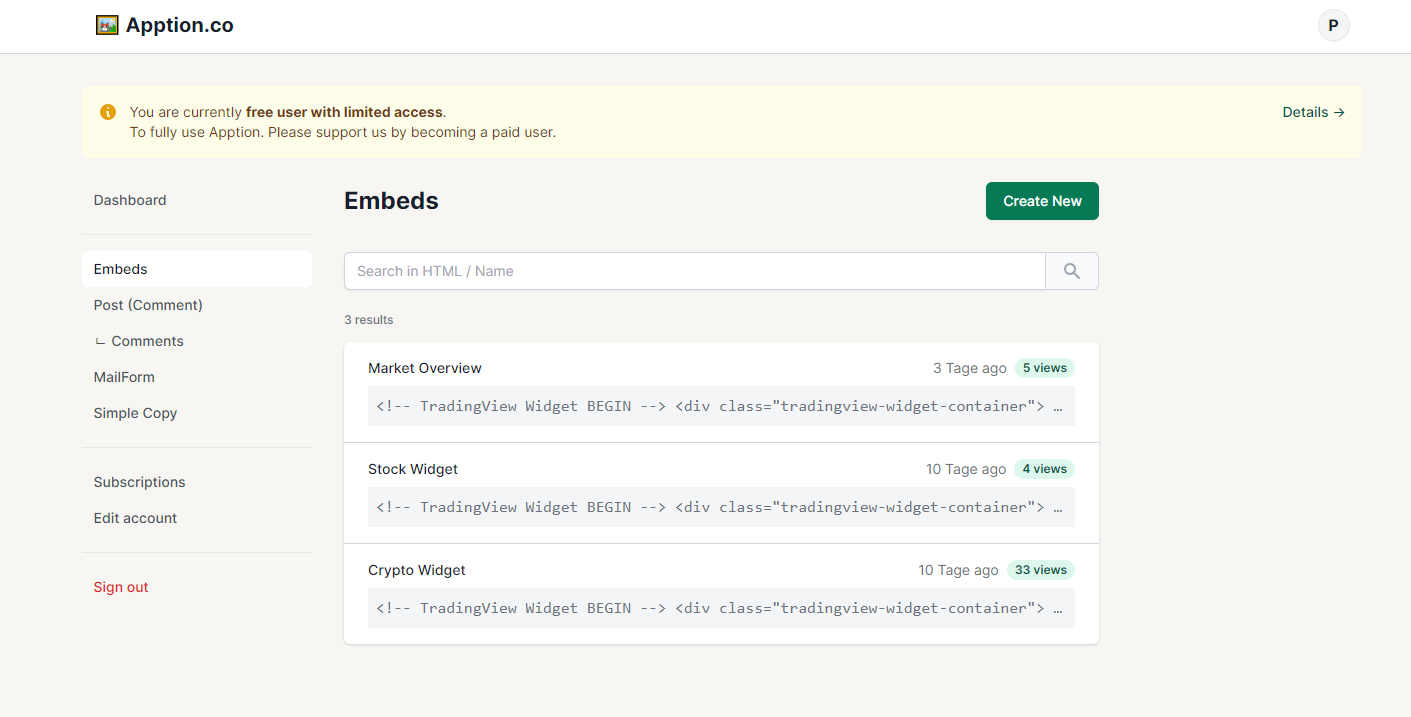
Task: Click the search magnifier icon button
Action: [1071, 271]
